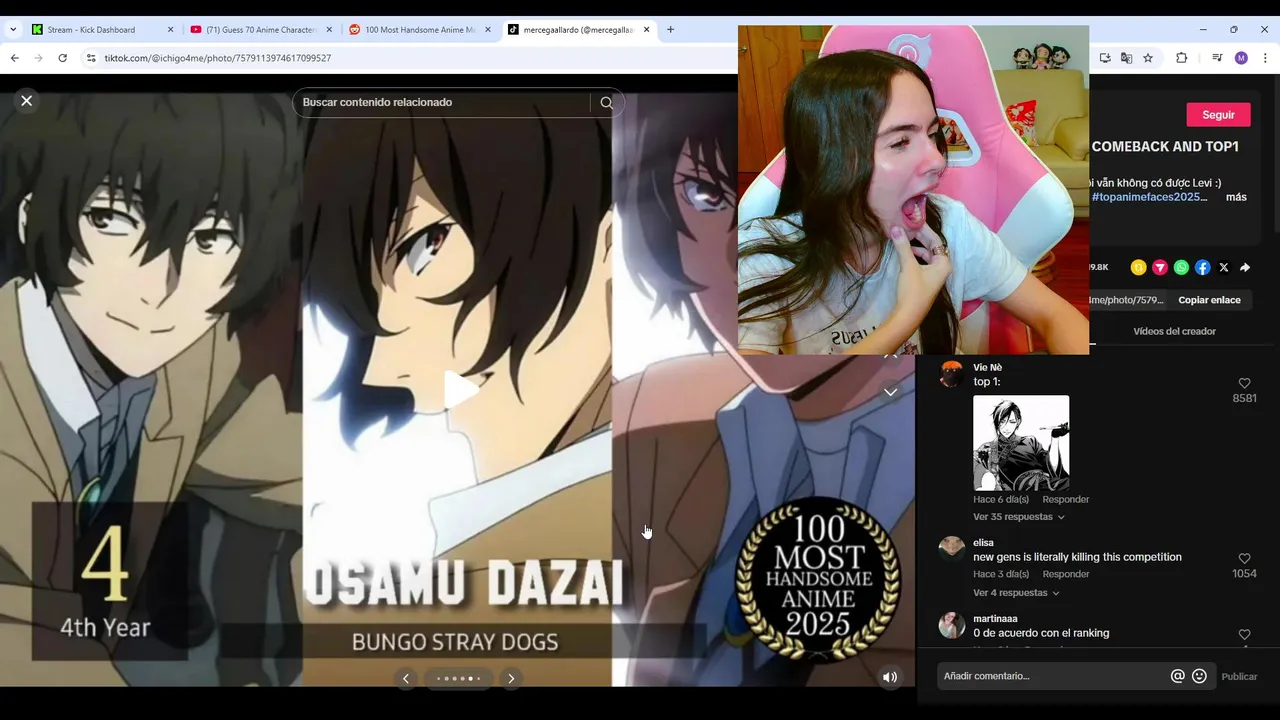Go to next post with down chevron

(890, 392)
